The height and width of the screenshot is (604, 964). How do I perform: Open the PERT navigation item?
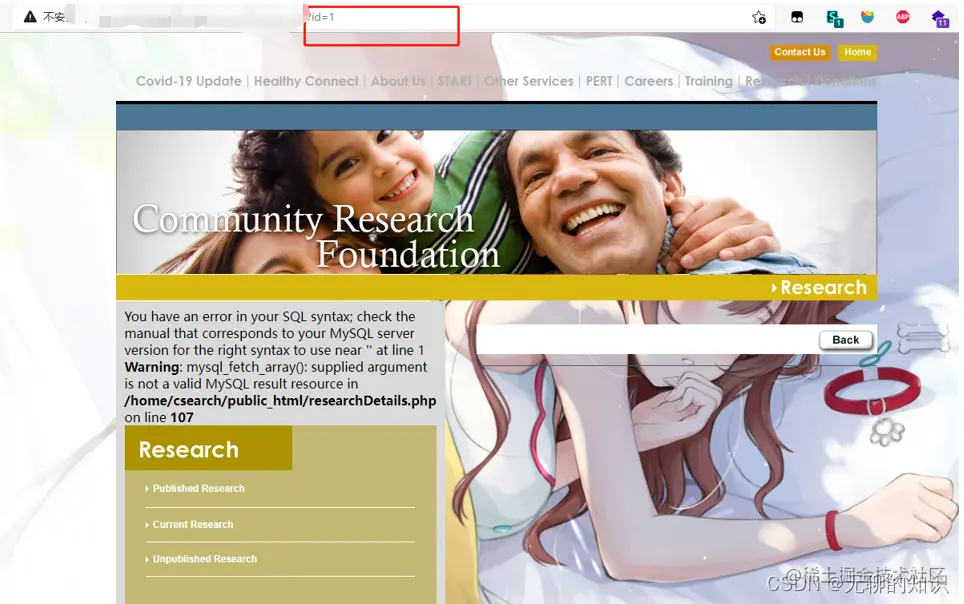pyautogui.click(x=599, y=81)
